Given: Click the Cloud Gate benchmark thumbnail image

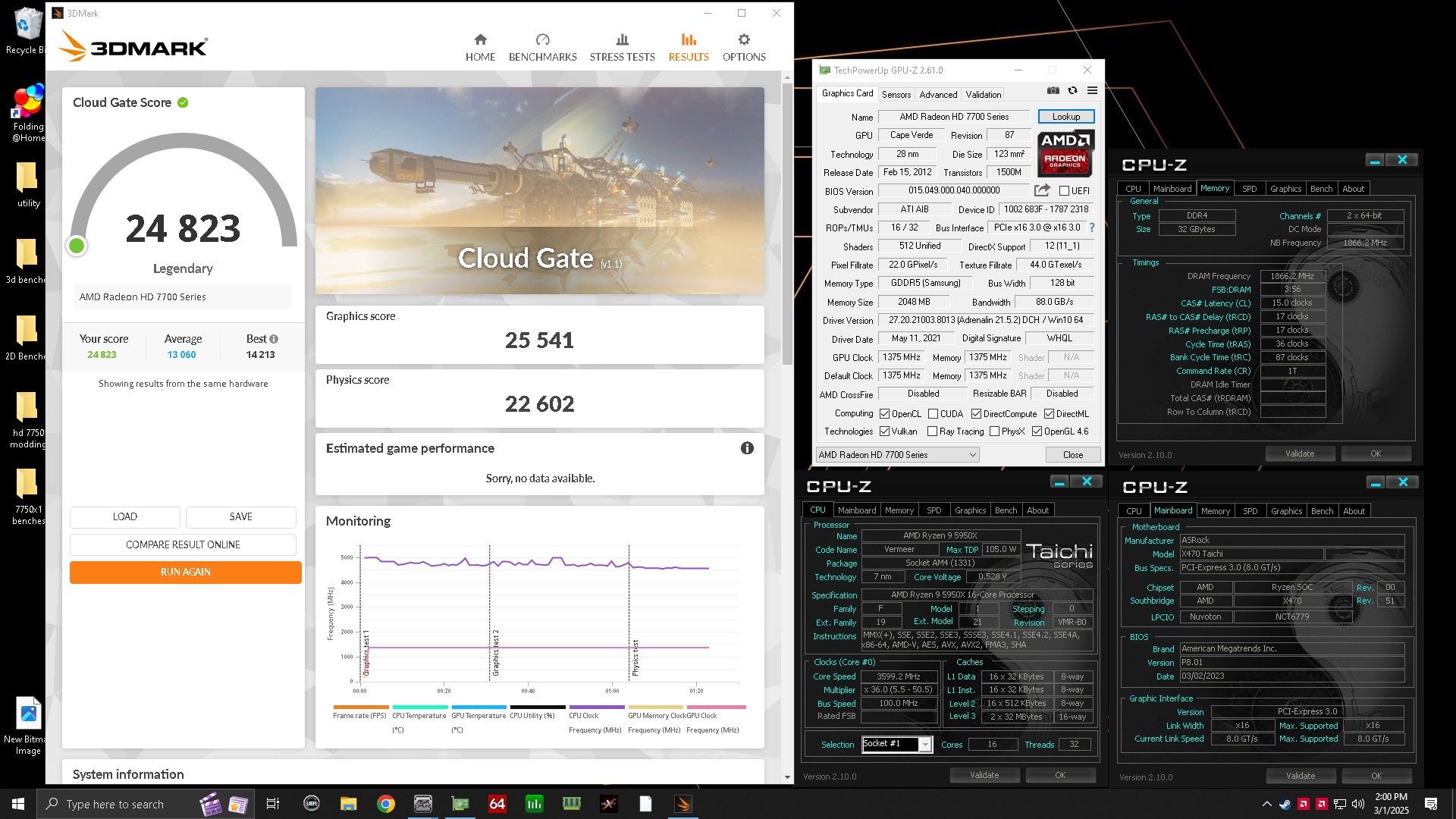Looking at the screenshot, I should (539, 190).
